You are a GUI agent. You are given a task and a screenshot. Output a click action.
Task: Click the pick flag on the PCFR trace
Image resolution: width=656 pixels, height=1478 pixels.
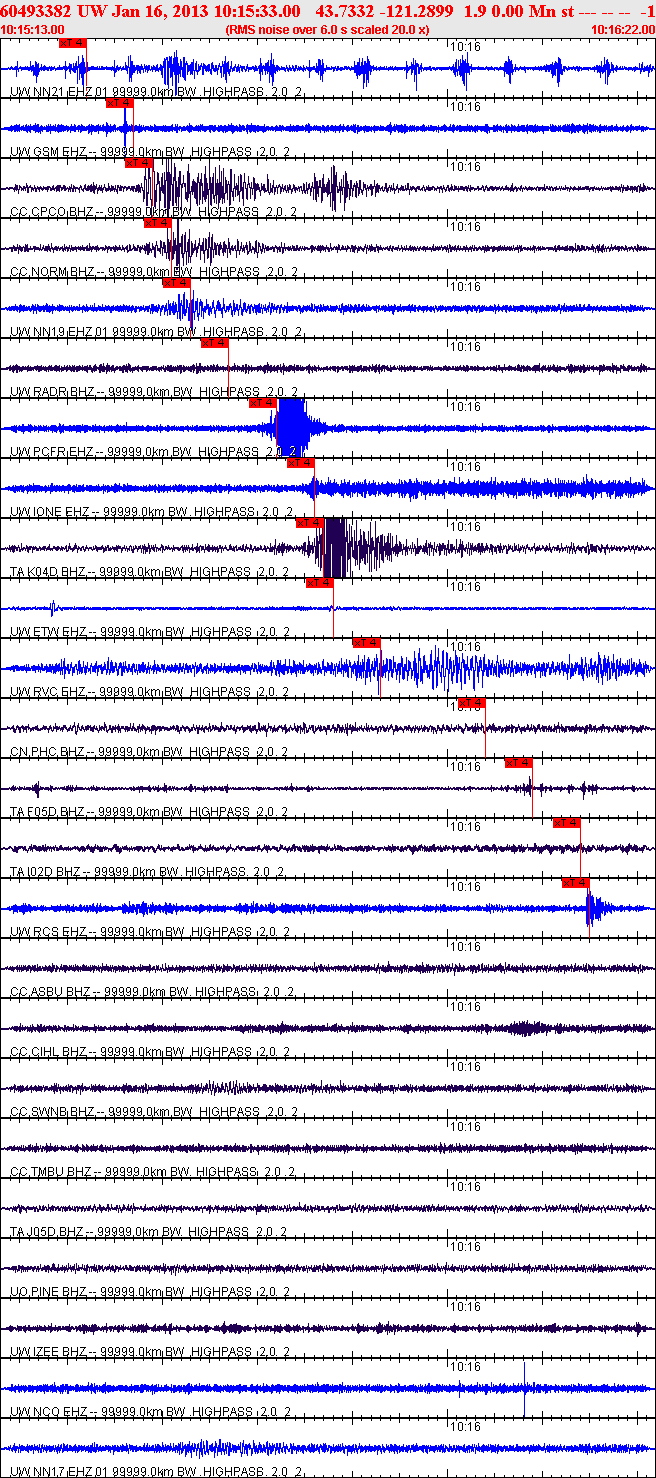(263, 403)
